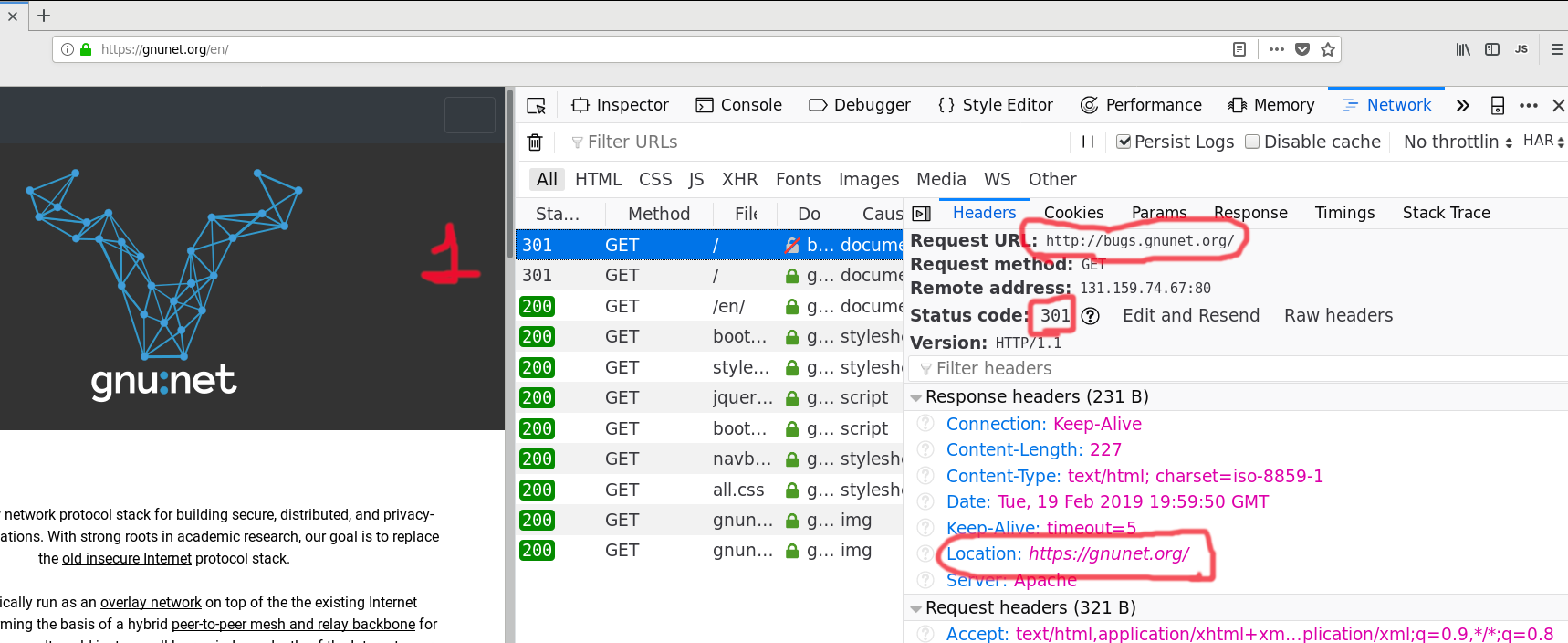Open devtools more options ellipsis menu
Image resolution: width=1568 pixels, height=643 pixels.
click(1528, 106)
